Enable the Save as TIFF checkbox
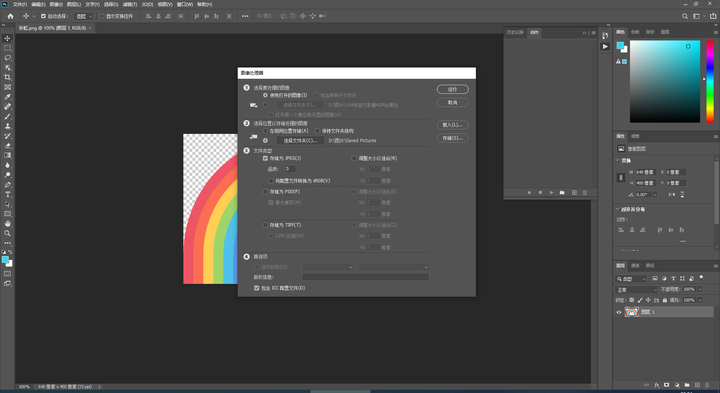The height and width of the screenshot is (393, 720). [x=265, y=225]
